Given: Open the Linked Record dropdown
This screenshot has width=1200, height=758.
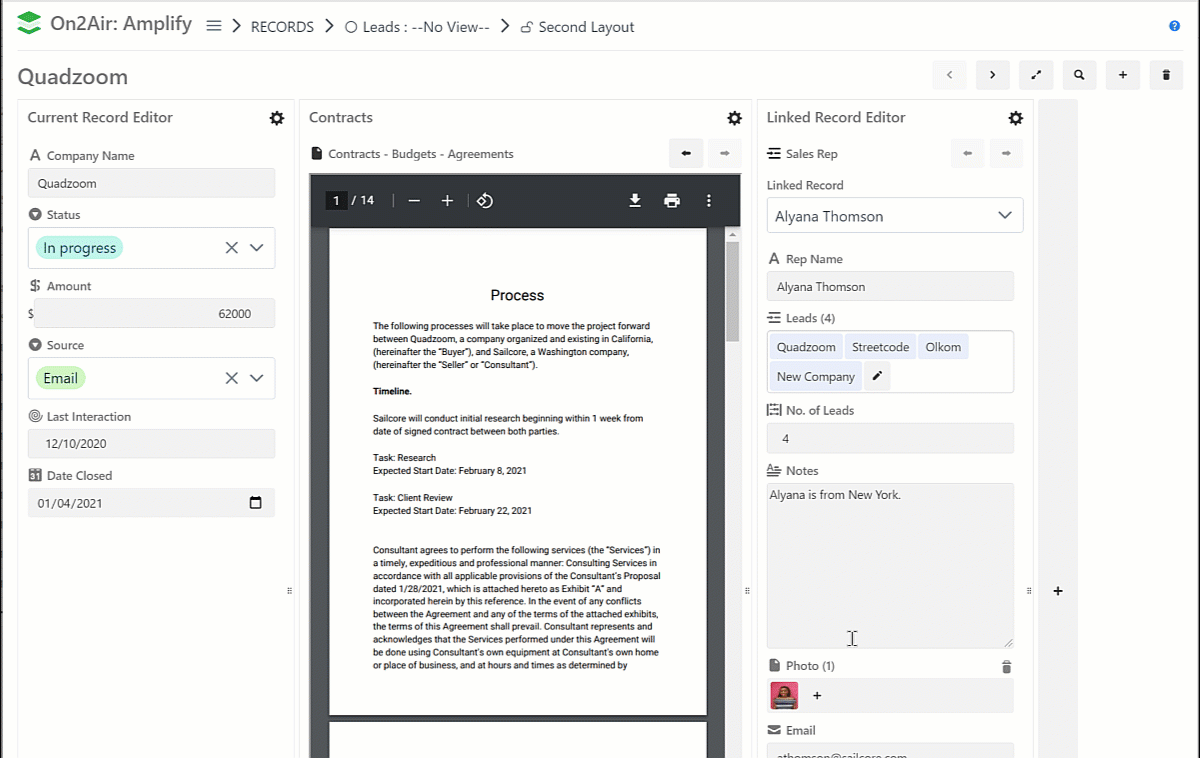Looking at the screenshot, I should tap(895, 216).
